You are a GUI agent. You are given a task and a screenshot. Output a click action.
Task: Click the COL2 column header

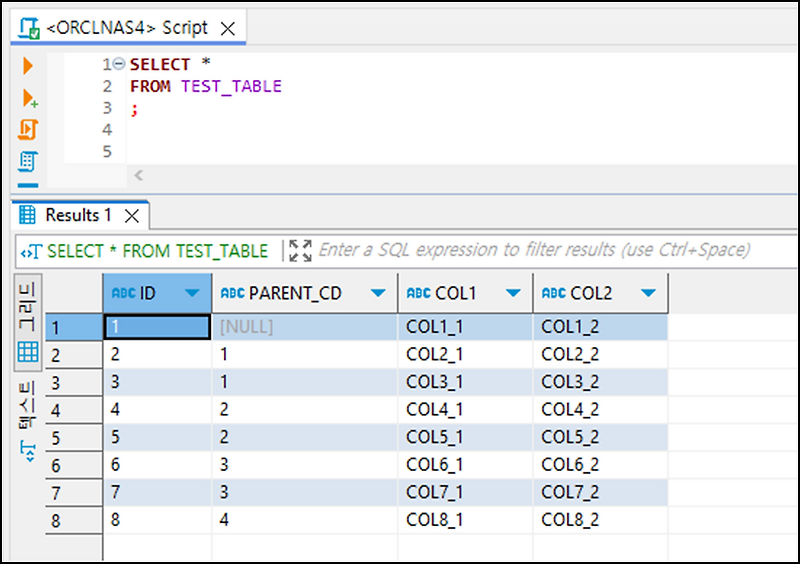pos(601,293)
